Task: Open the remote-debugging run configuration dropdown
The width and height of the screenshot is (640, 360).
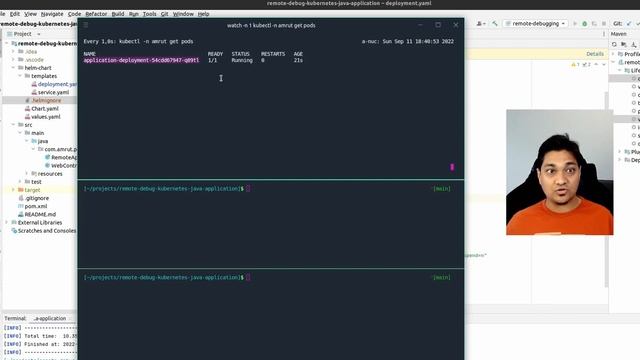Action: [x=536, y=24]
